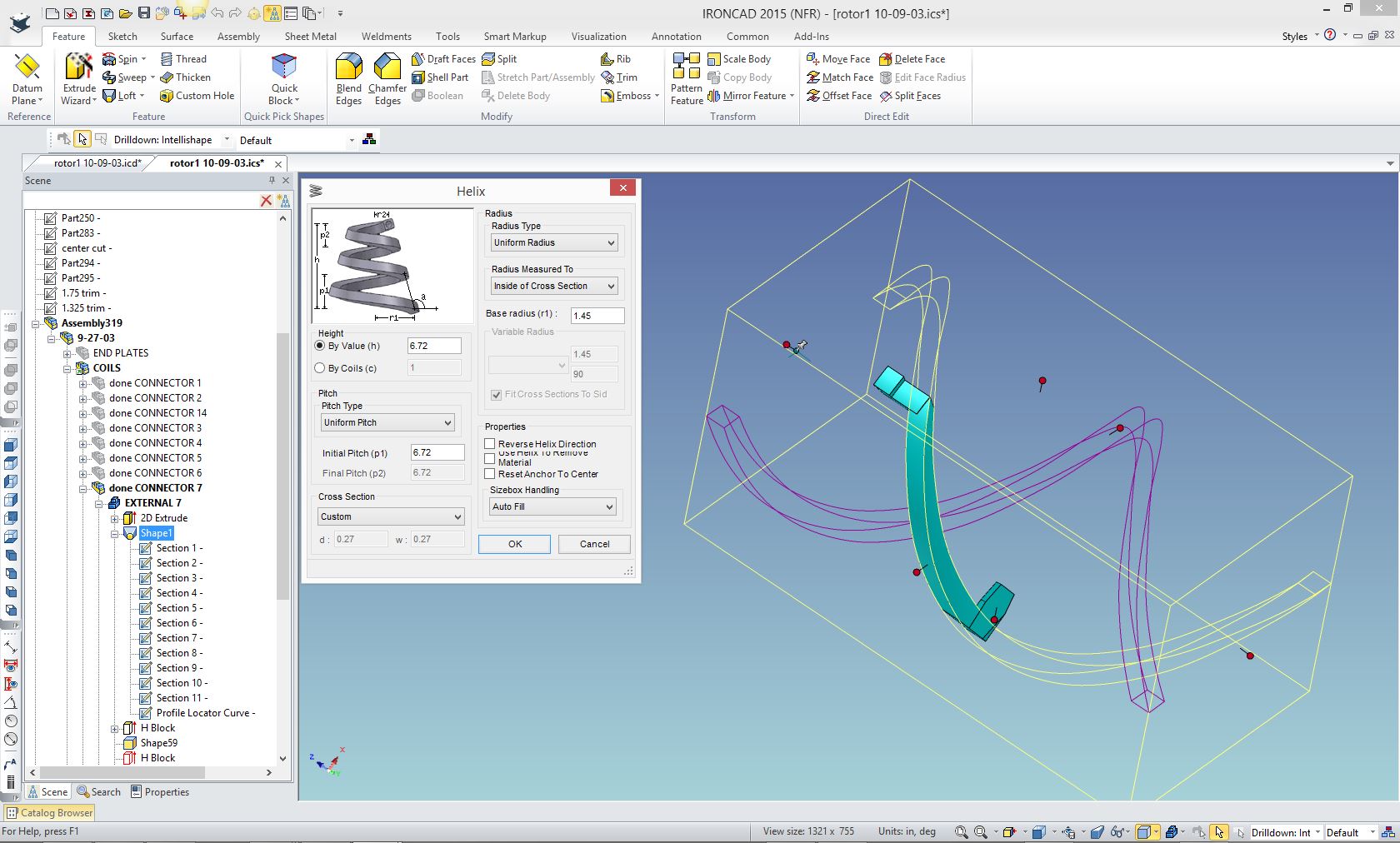Check Reset Anchor To Center option

(x=490, y=474)
